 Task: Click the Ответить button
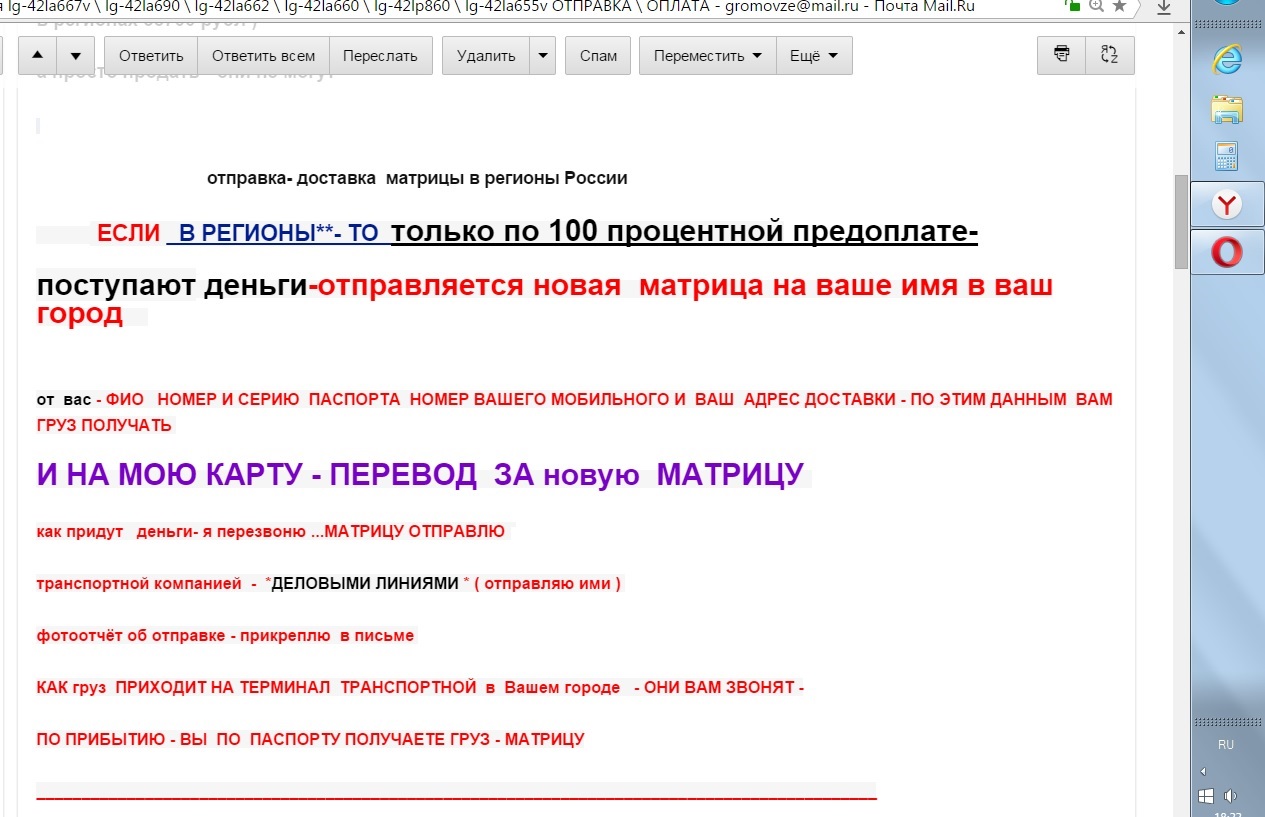click(151, 56)
